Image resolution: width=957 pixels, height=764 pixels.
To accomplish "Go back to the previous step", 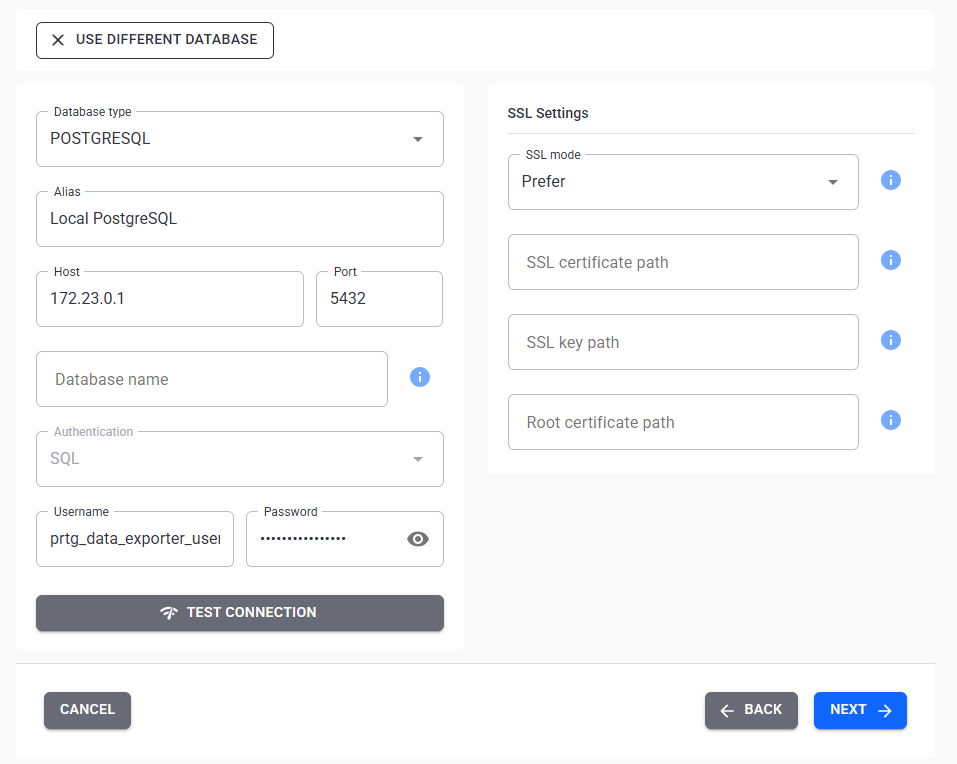I will click(751, 710).
